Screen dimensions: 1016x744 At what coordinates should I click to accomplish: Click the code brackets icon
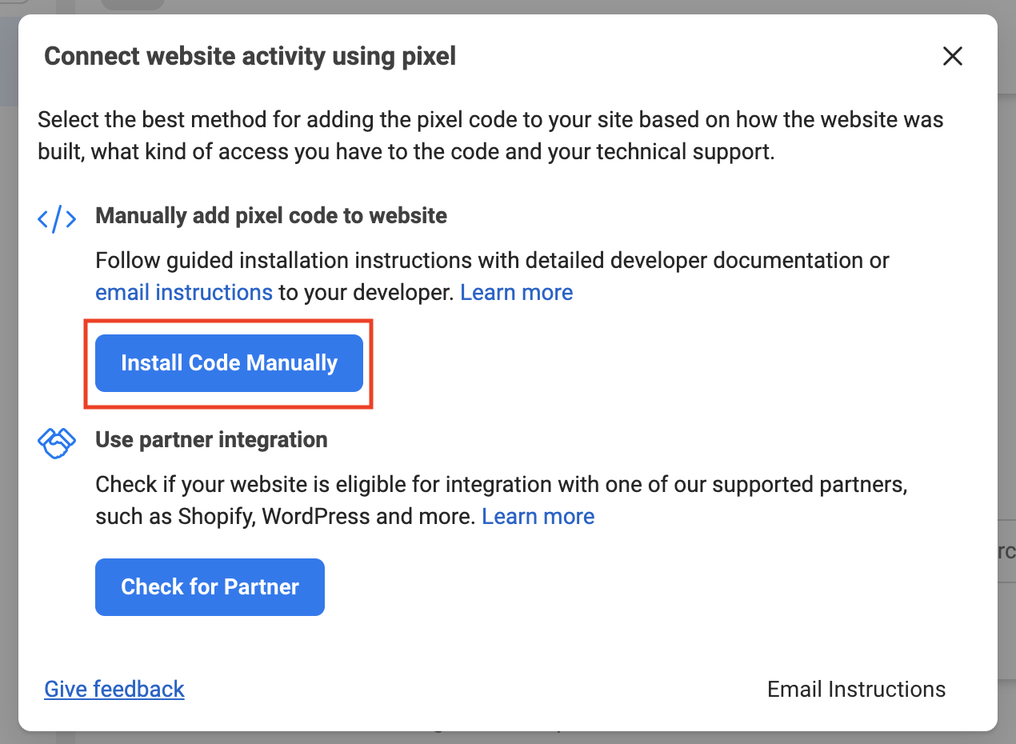[x=57, y=219]
